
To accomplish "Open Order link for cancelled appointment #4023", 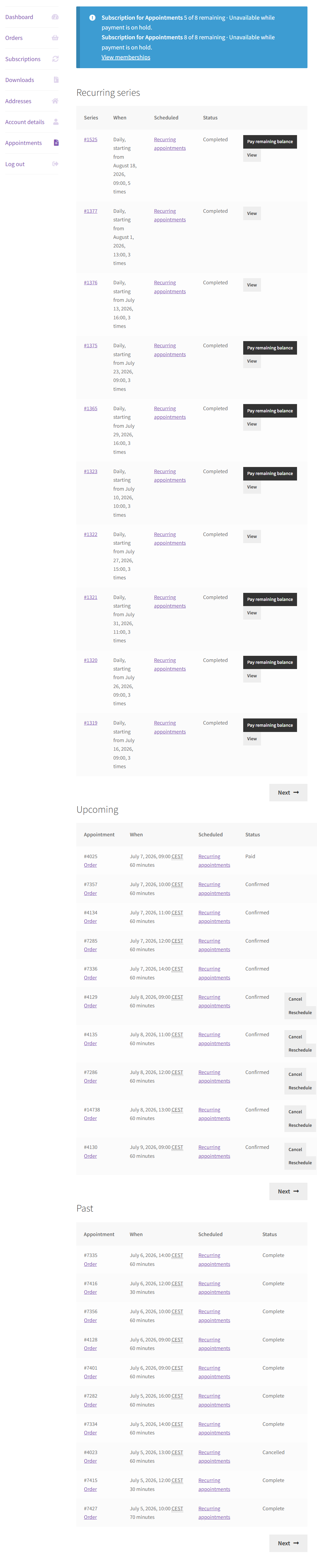I will pos(90,1461).
